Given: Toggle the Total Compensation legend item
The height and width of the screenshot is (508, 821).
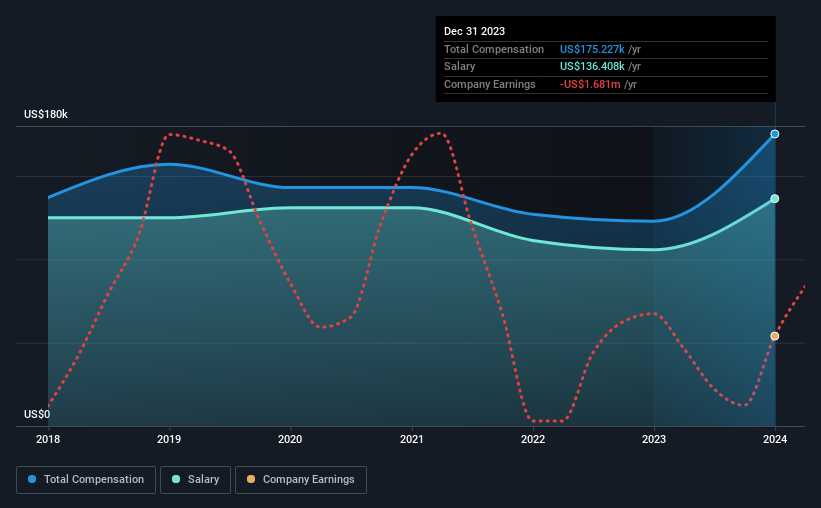Looking at the screenshot, I should click(86, 480).
